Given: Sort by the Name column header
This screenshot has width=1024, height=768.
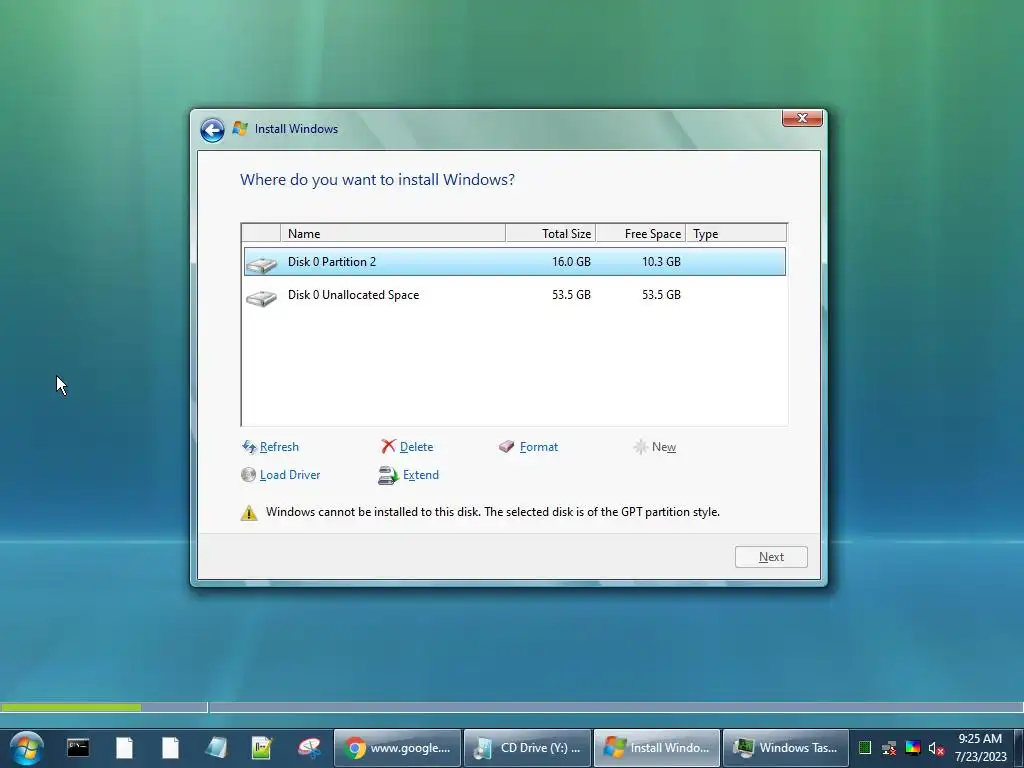Looking at the screenshot, I should (x=392, y=233).
